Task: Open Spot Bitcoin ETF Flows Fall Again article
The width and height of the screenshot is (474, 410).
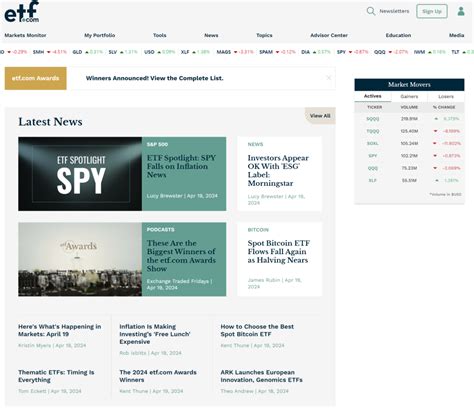Action: [279, 252]
